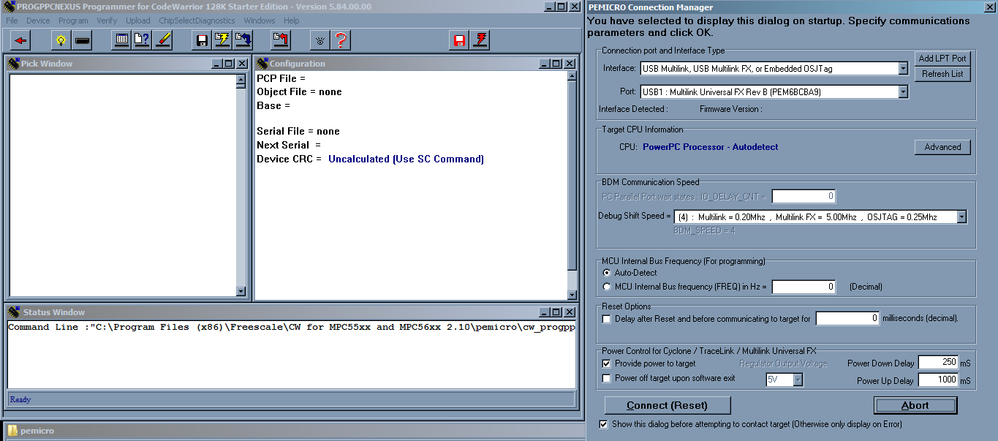Open the Windows menu
Screen dimensions: 998x441
pyautogui.click(x=259, y=20)
